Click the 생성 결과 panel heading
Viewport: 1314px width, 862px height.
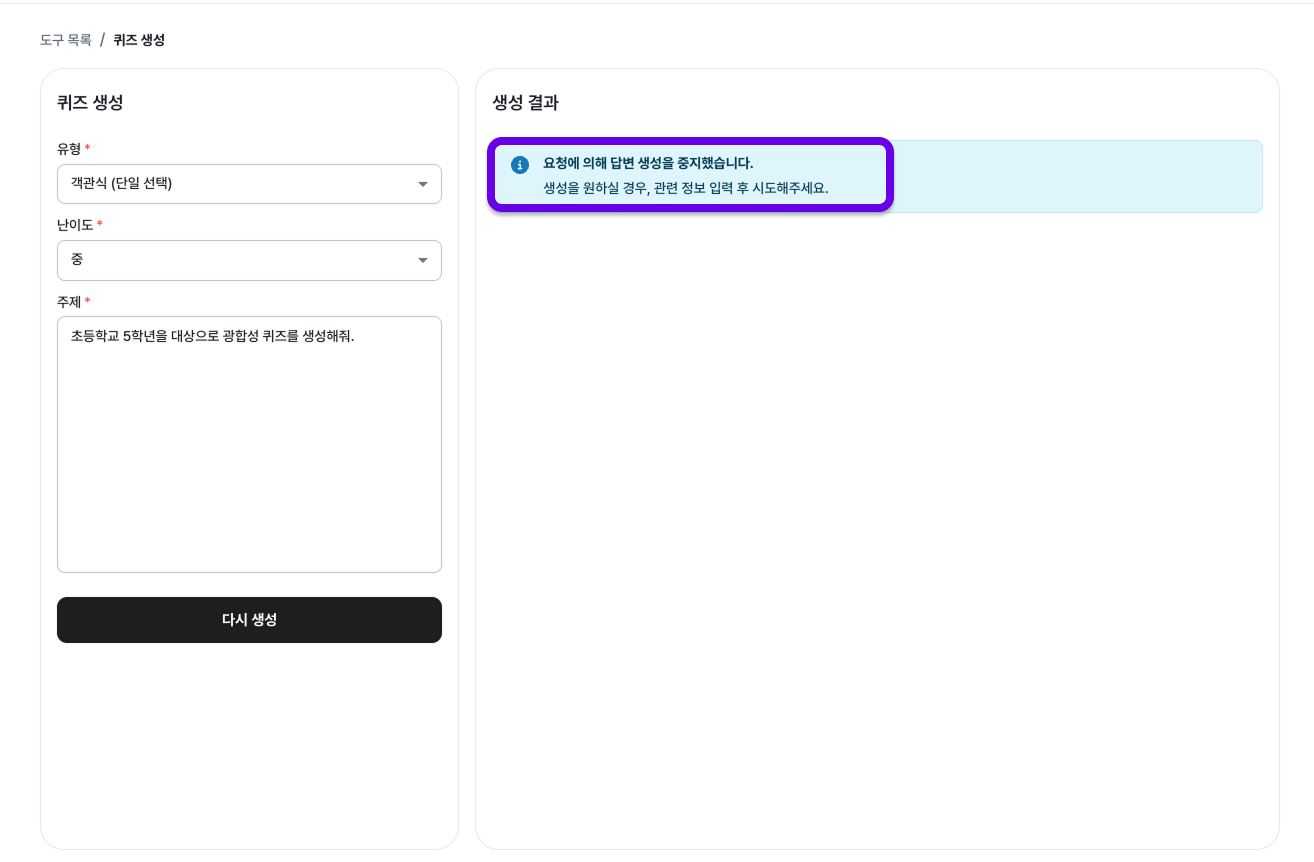[525, 102]
